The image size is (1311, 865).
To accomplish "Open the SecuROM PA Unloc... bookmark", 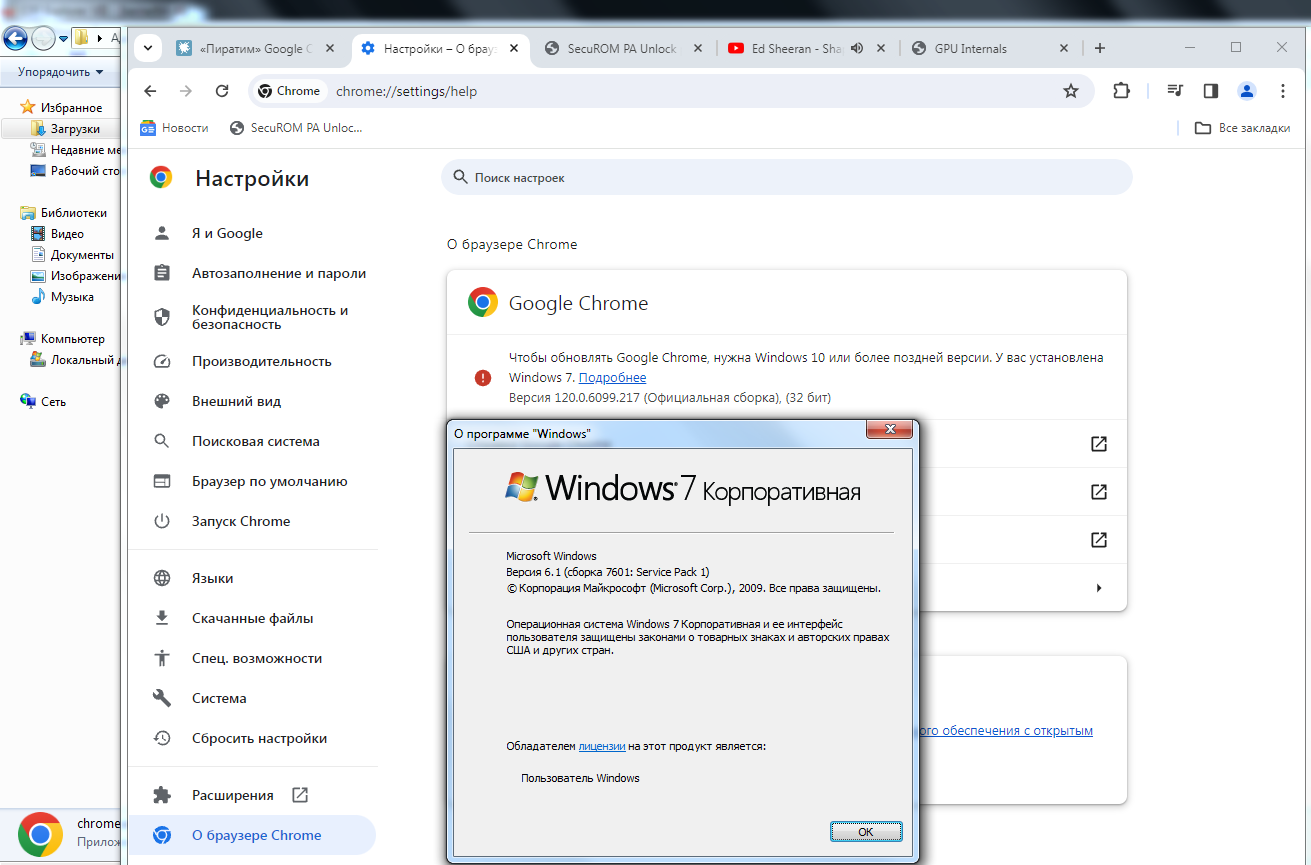I will (x=296, y=128).
